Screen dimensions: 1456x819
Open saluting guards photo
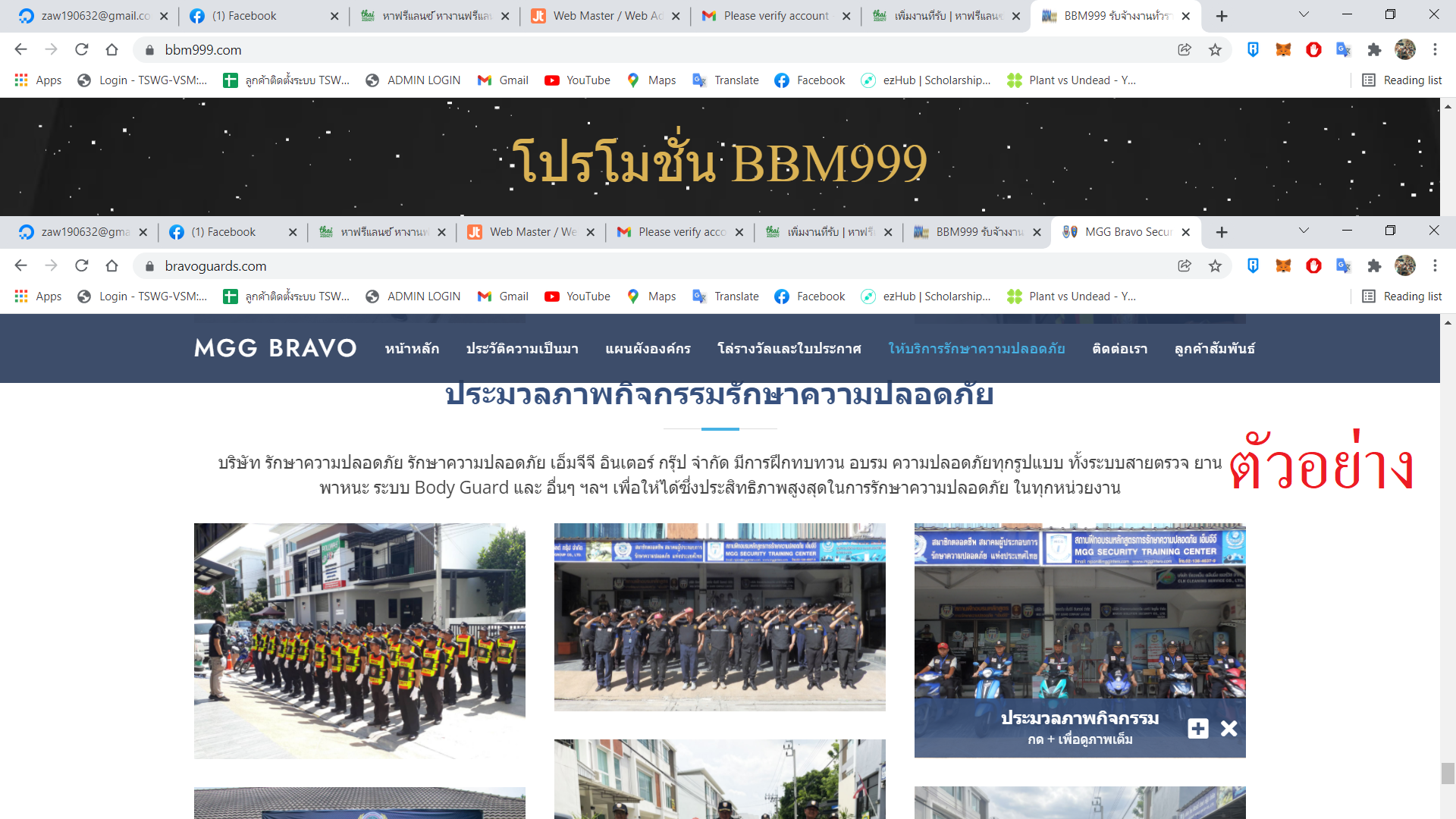[720, 617]
